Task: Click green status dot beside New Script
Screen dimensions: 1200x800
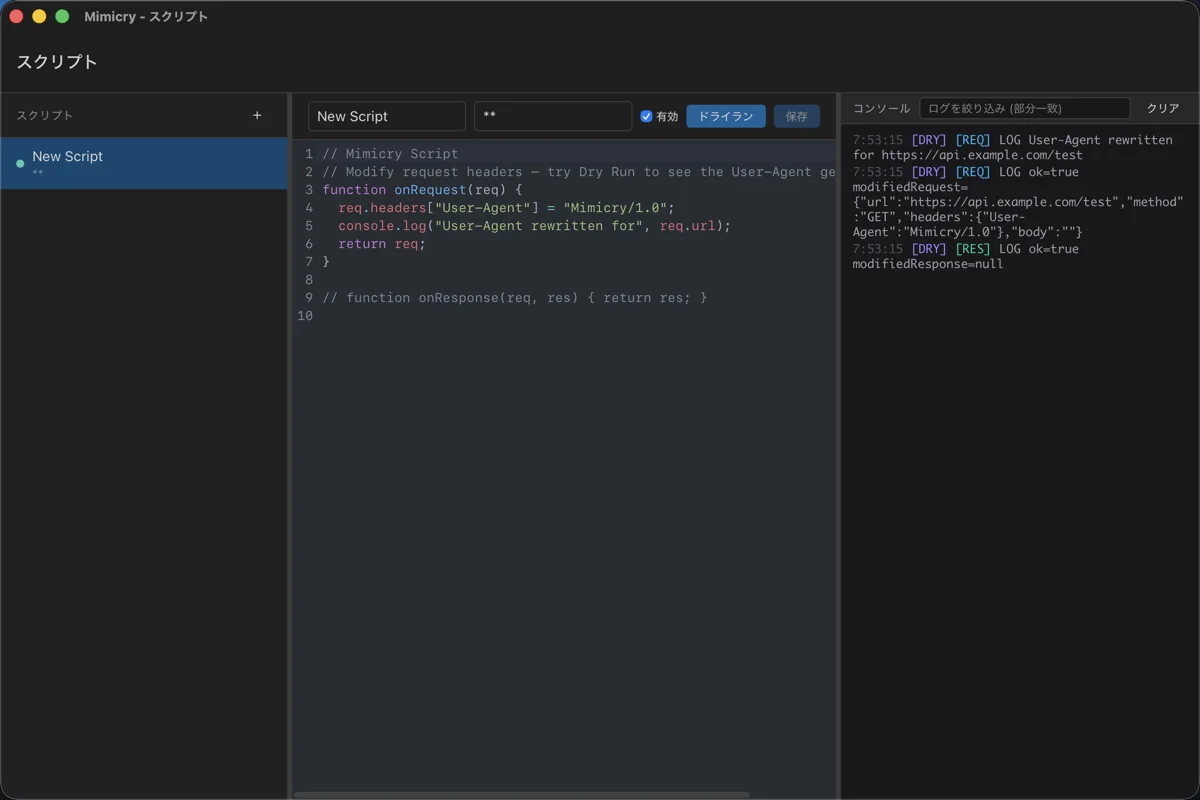Action: coord(20,164)
